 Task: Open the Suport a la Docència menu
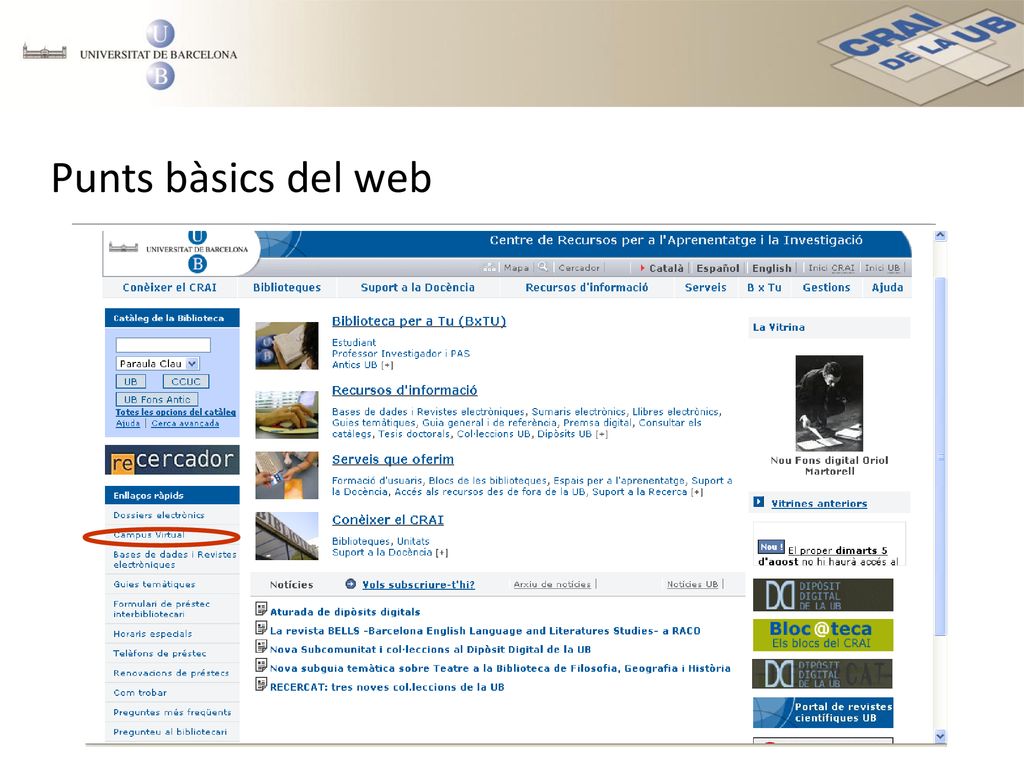coord(418,287)
